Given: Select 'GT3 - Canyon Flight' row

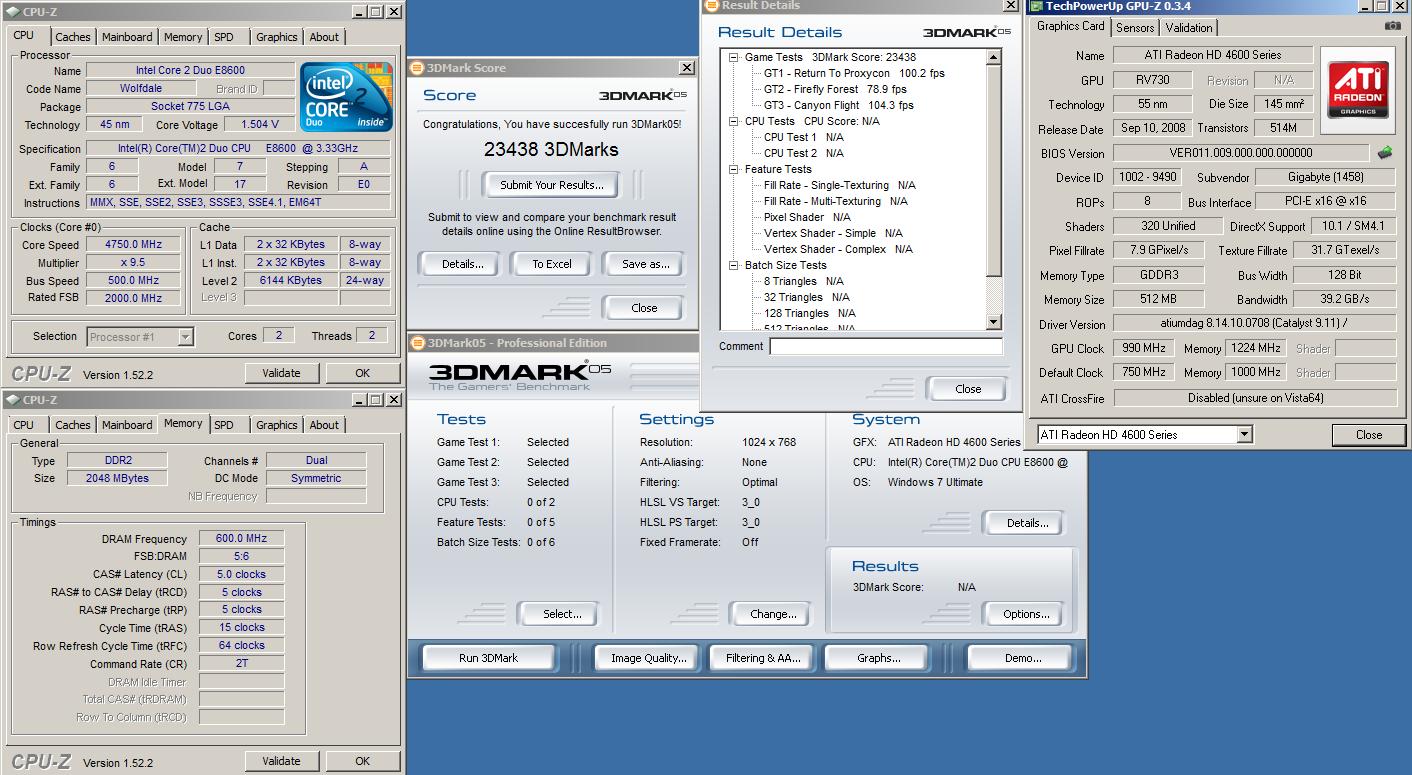Looking at the screenshot, I should coord(838,105).
